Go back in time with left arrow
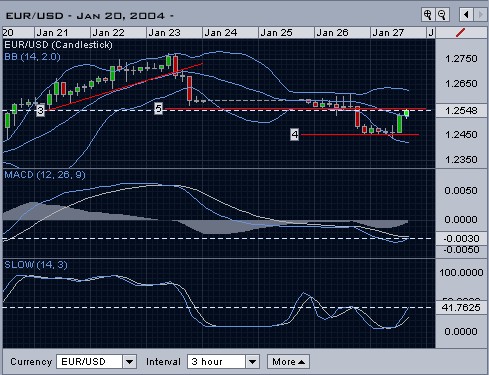Viewport: 489px width, 375px height. [466, 15]
